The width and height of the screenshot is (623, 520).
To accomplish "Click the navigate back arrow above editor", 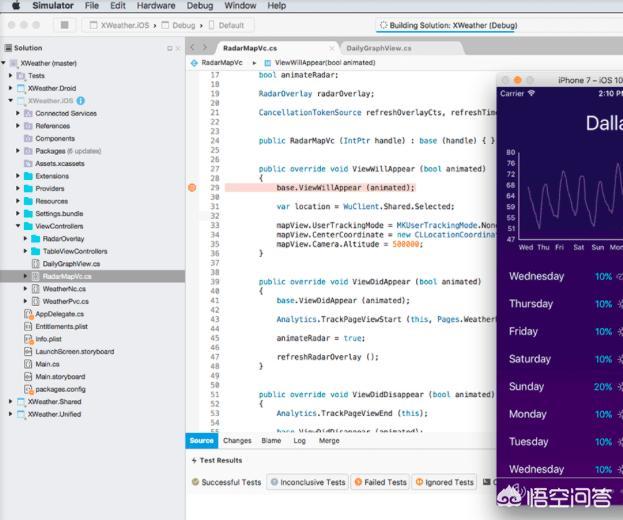I will 193,47.
